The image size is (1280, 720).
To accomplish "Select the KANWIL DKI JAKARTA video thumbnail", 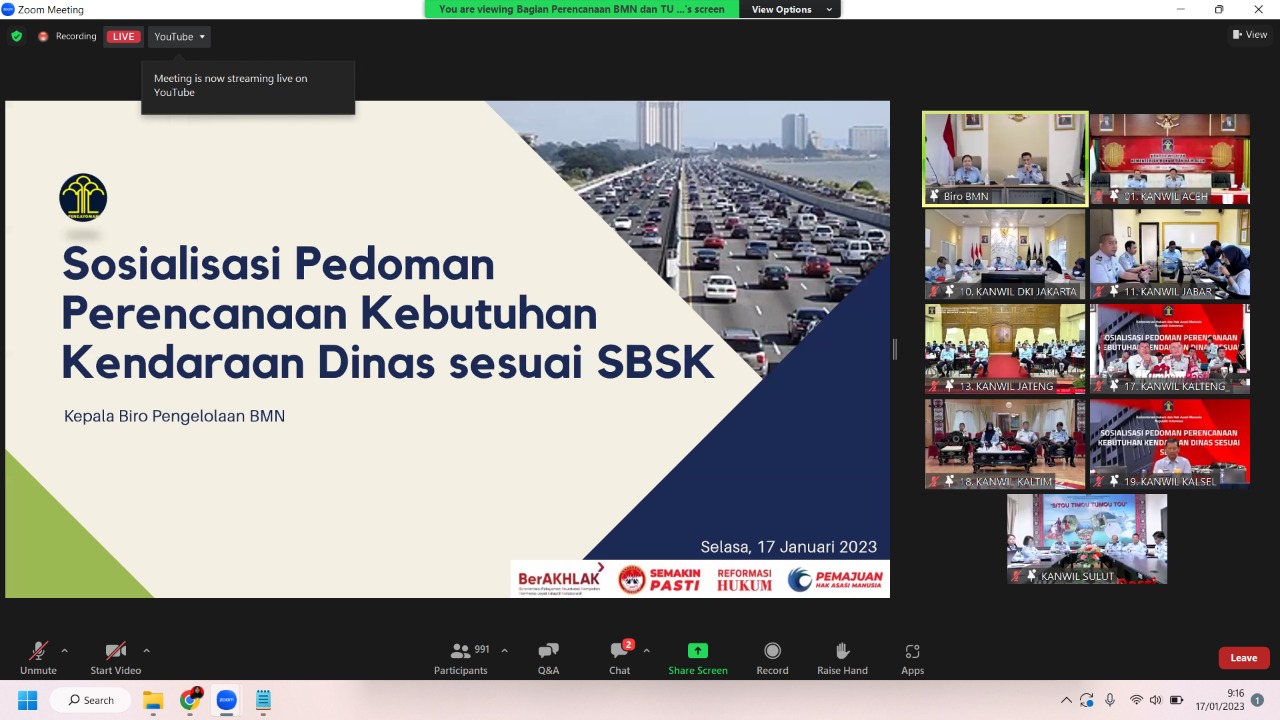I will pos(1005,254).
